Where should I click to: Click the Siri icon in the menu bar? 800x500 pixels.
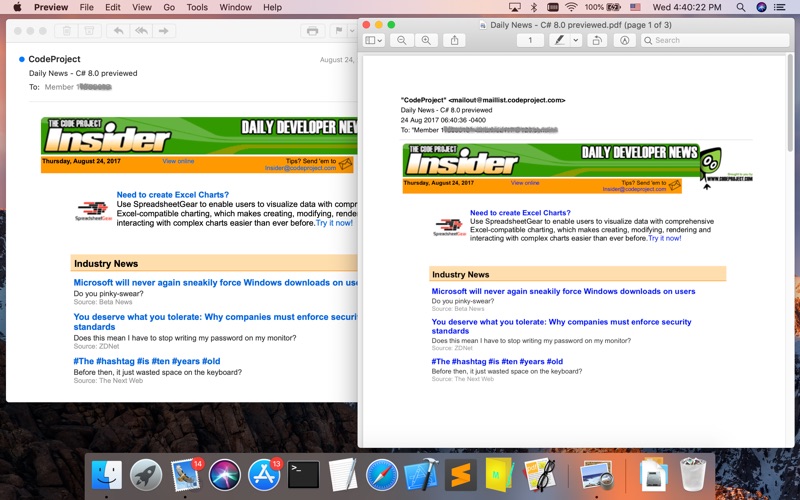pos(761,7)
